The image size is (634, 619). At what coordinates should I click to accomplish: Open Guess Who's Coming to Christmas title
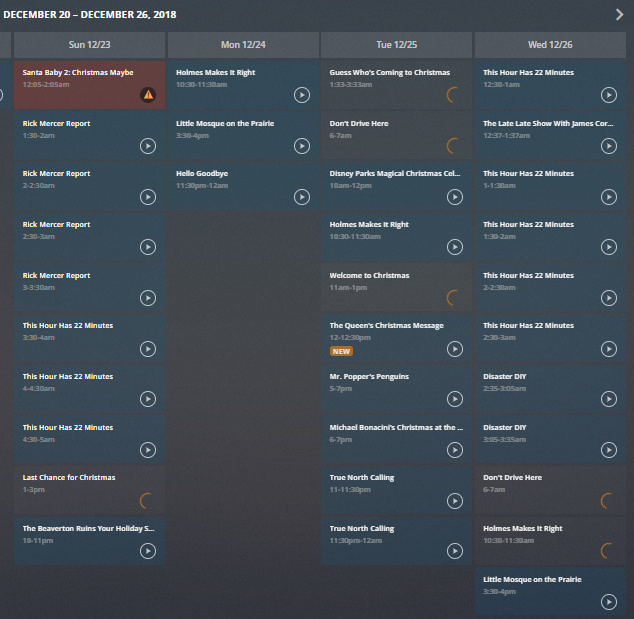390,72
